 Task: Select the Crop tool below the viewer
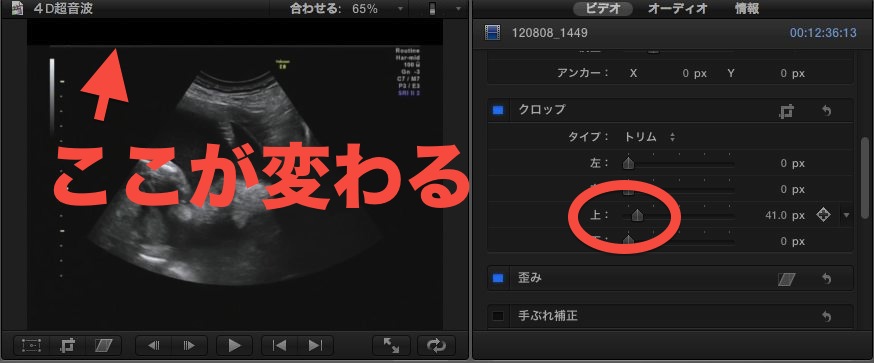point(67,346)
